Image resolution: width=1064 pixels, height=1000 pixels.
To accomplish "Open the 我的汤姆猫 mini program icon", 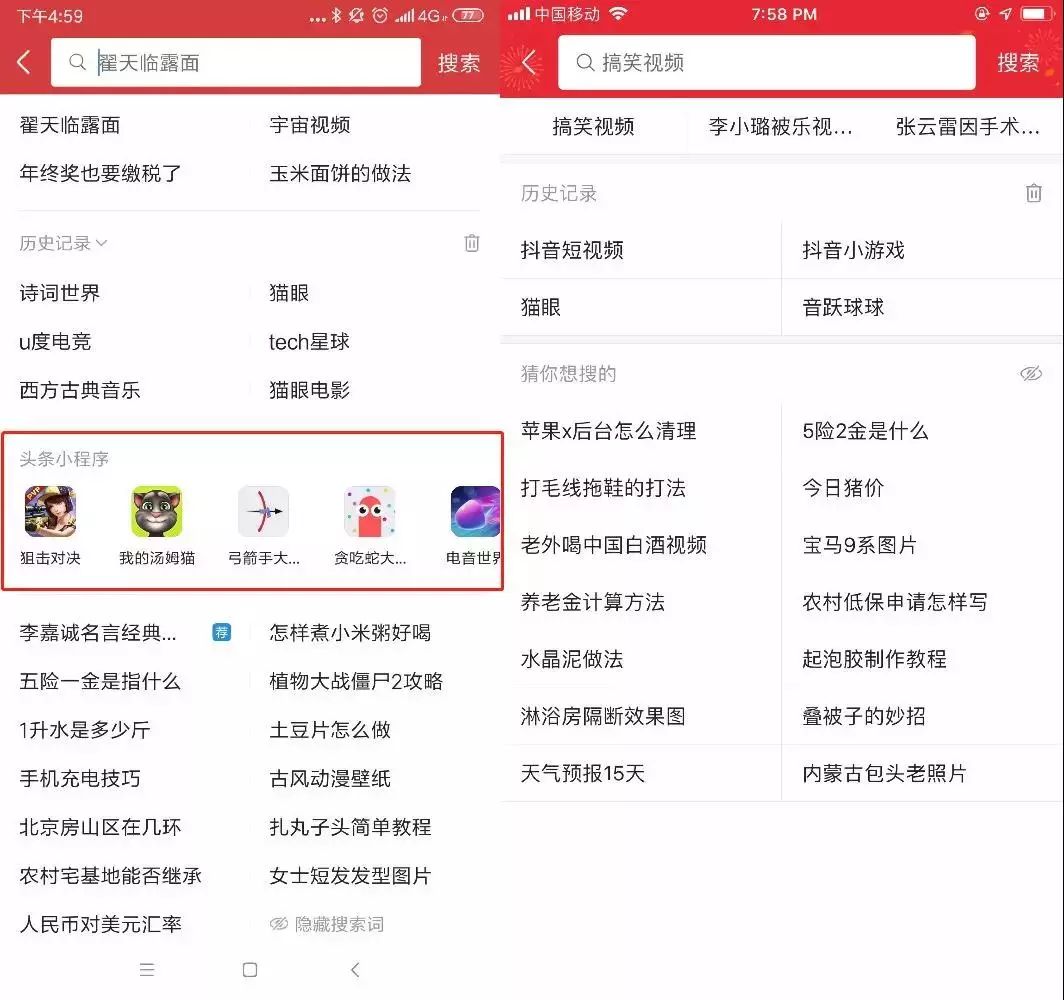I will tap(157, 512).
